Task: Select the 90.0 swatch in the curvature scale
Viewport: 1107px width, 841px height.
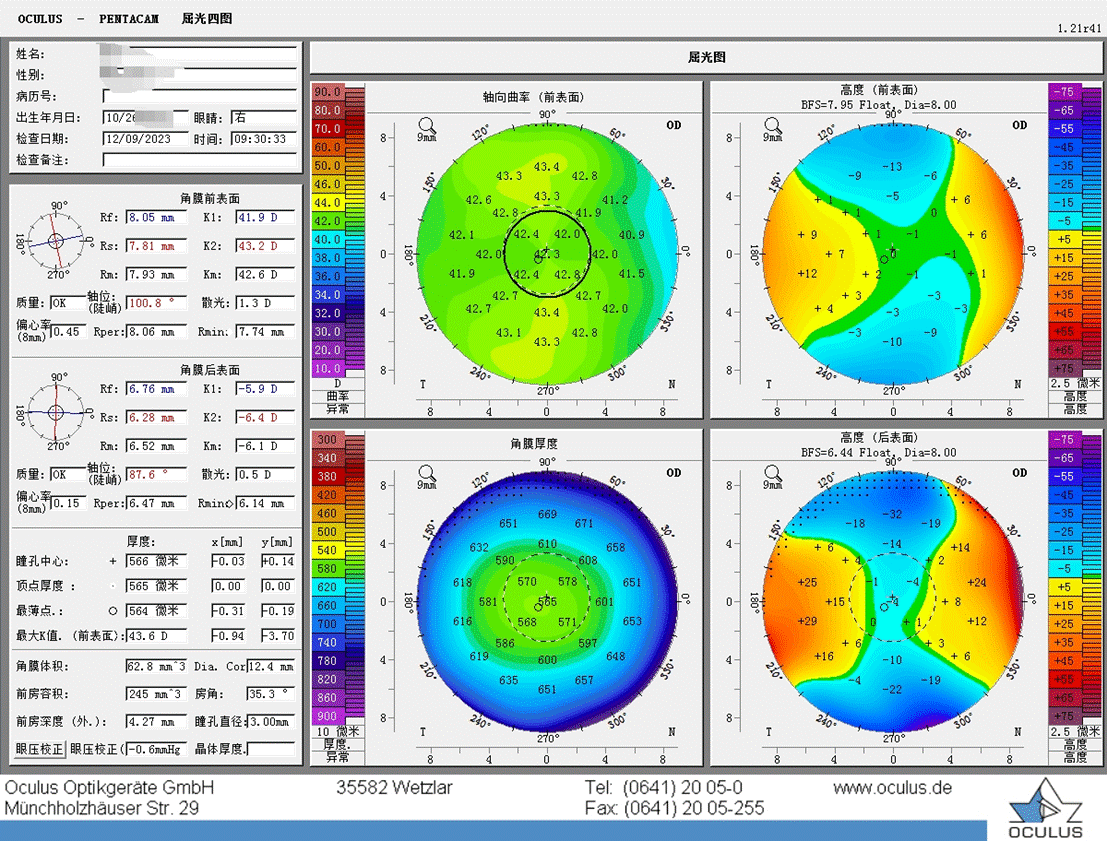Action: pyautogui.click(x=327, y=92)
